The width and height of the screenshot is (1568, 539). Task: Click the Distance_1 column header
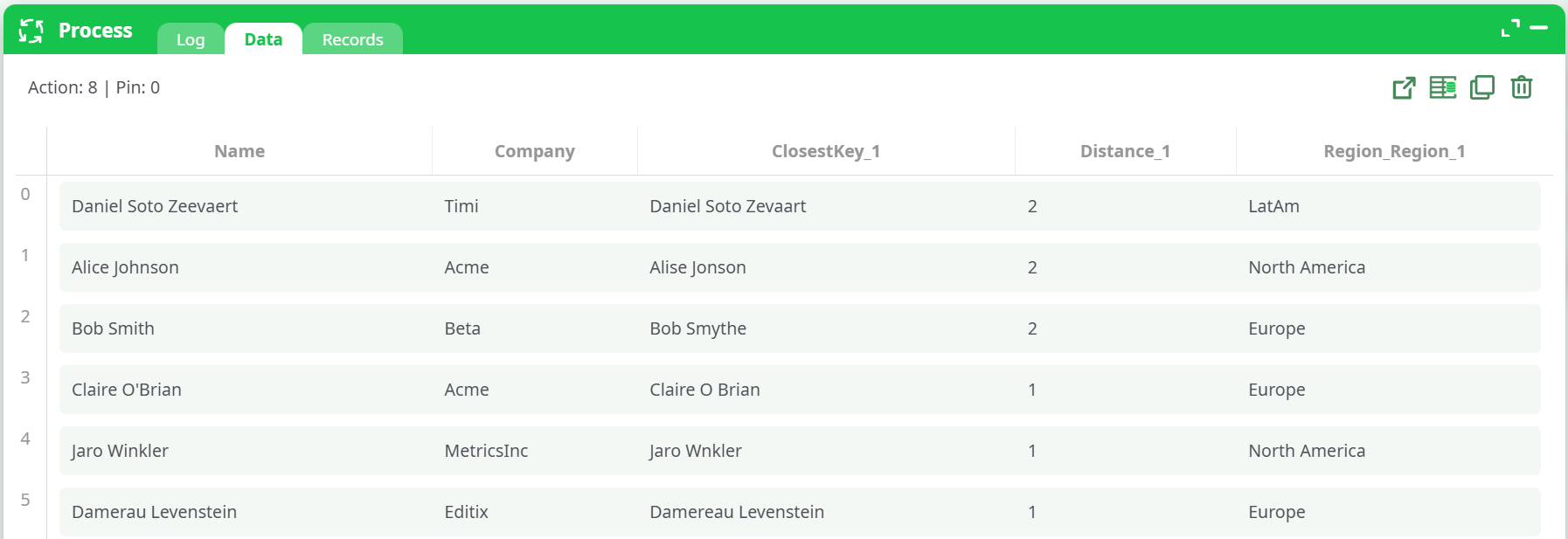pyautogui.click(x=1125, y=150)
